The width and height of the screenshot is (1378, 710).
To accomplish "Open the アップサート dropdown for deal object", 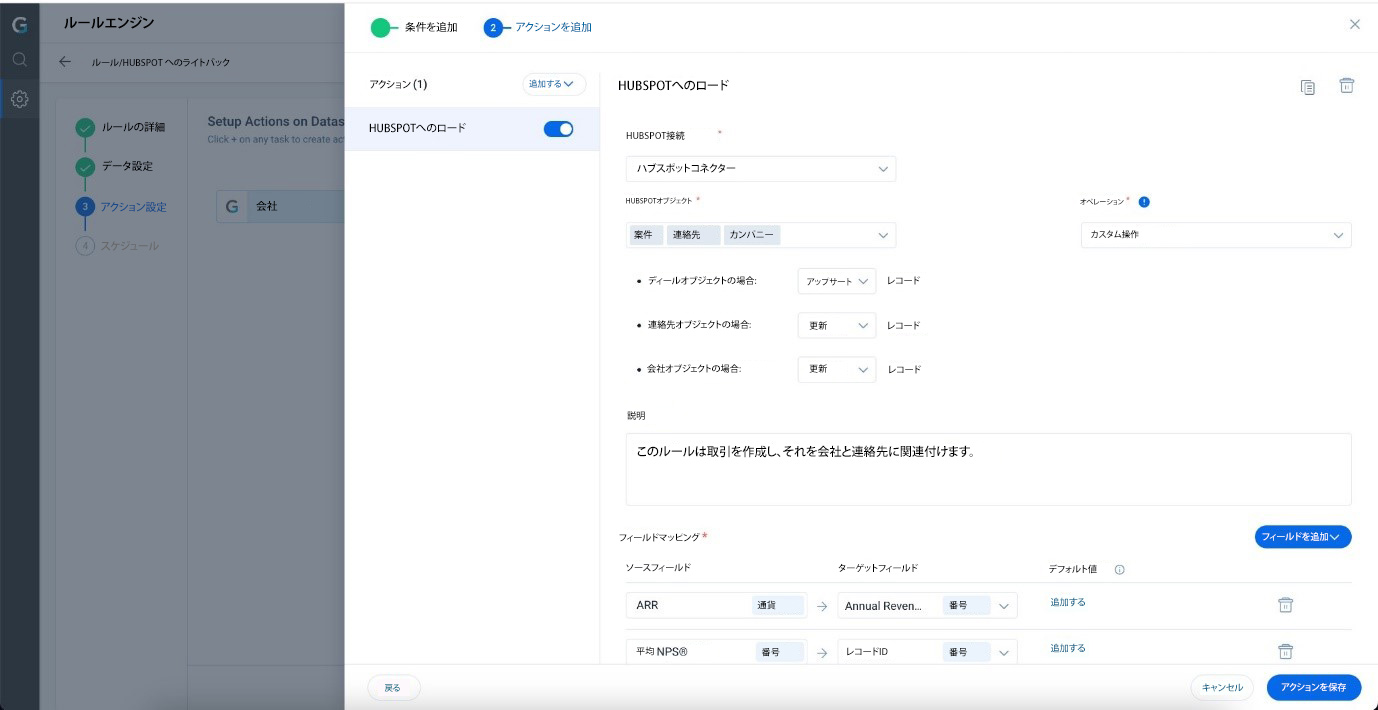I will pyautogui.click(x=837, y=281).
